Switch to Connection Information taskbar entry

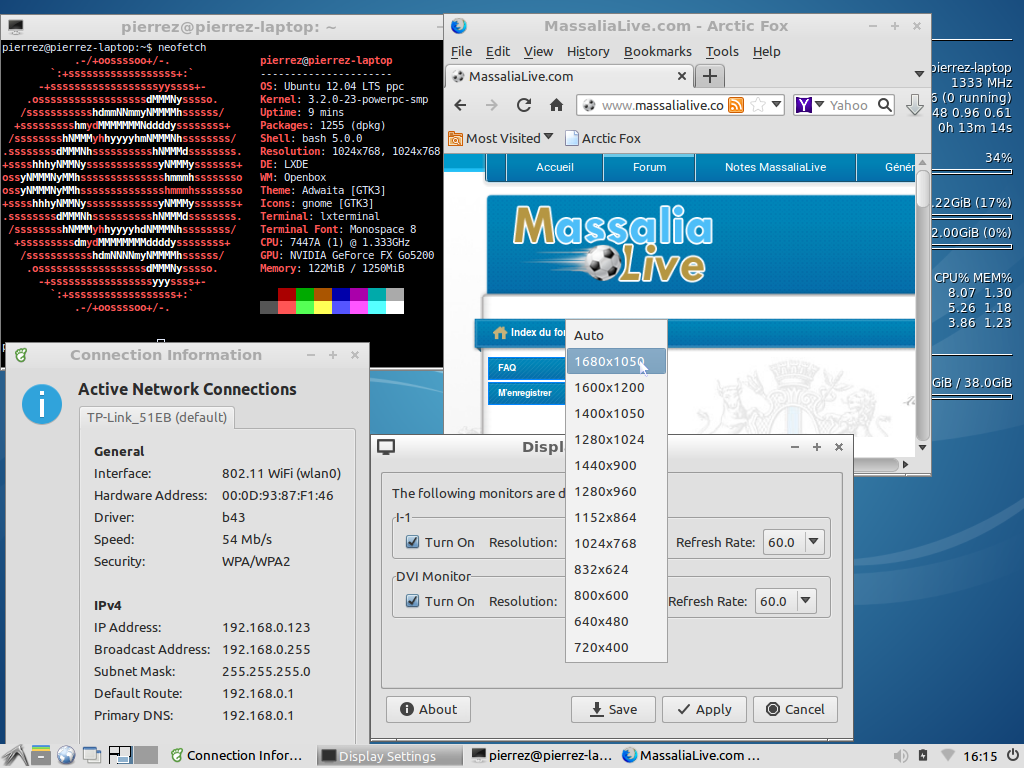click(237, 756)
